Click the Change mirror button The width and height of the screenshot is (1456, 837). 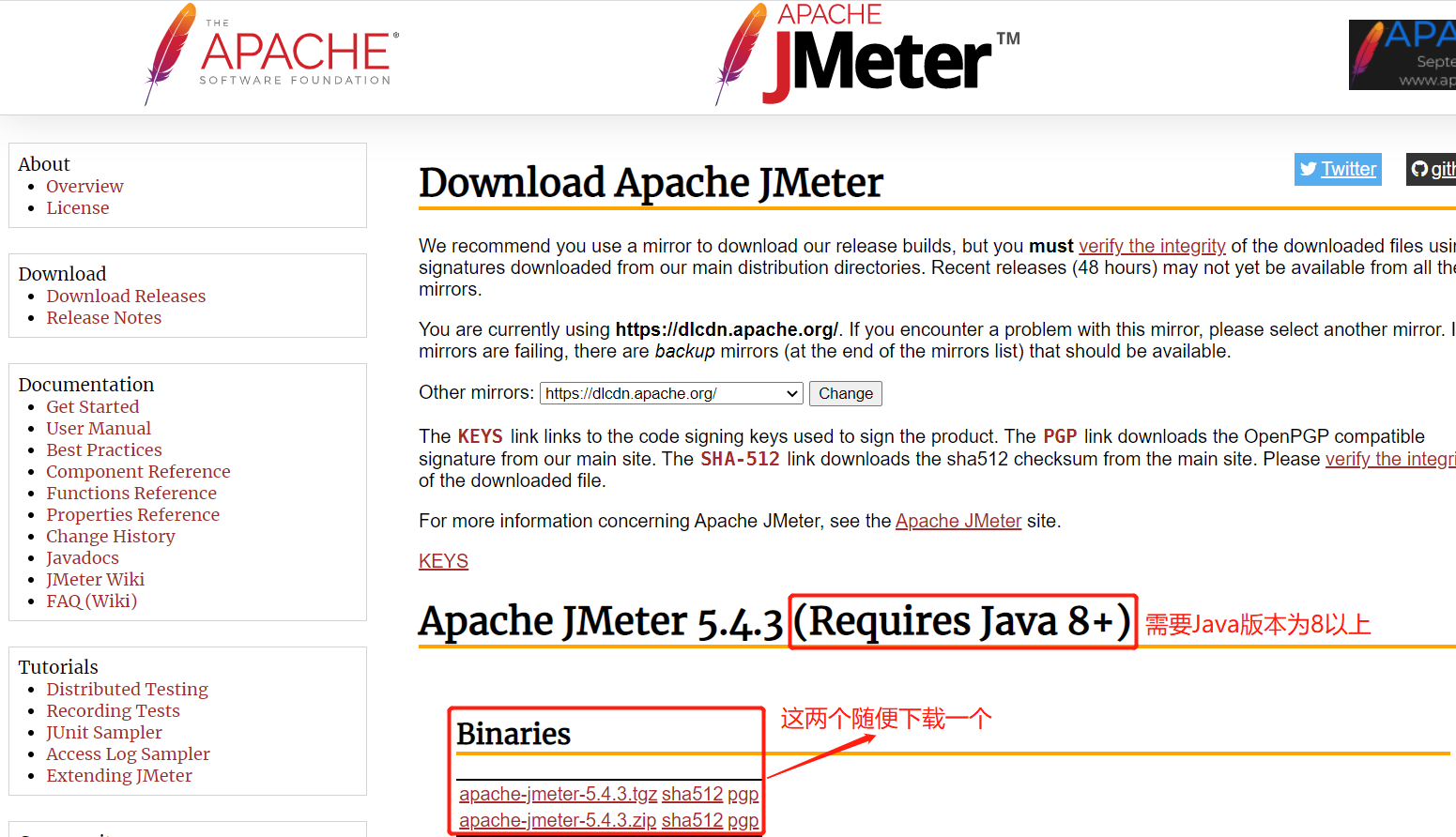846,393
